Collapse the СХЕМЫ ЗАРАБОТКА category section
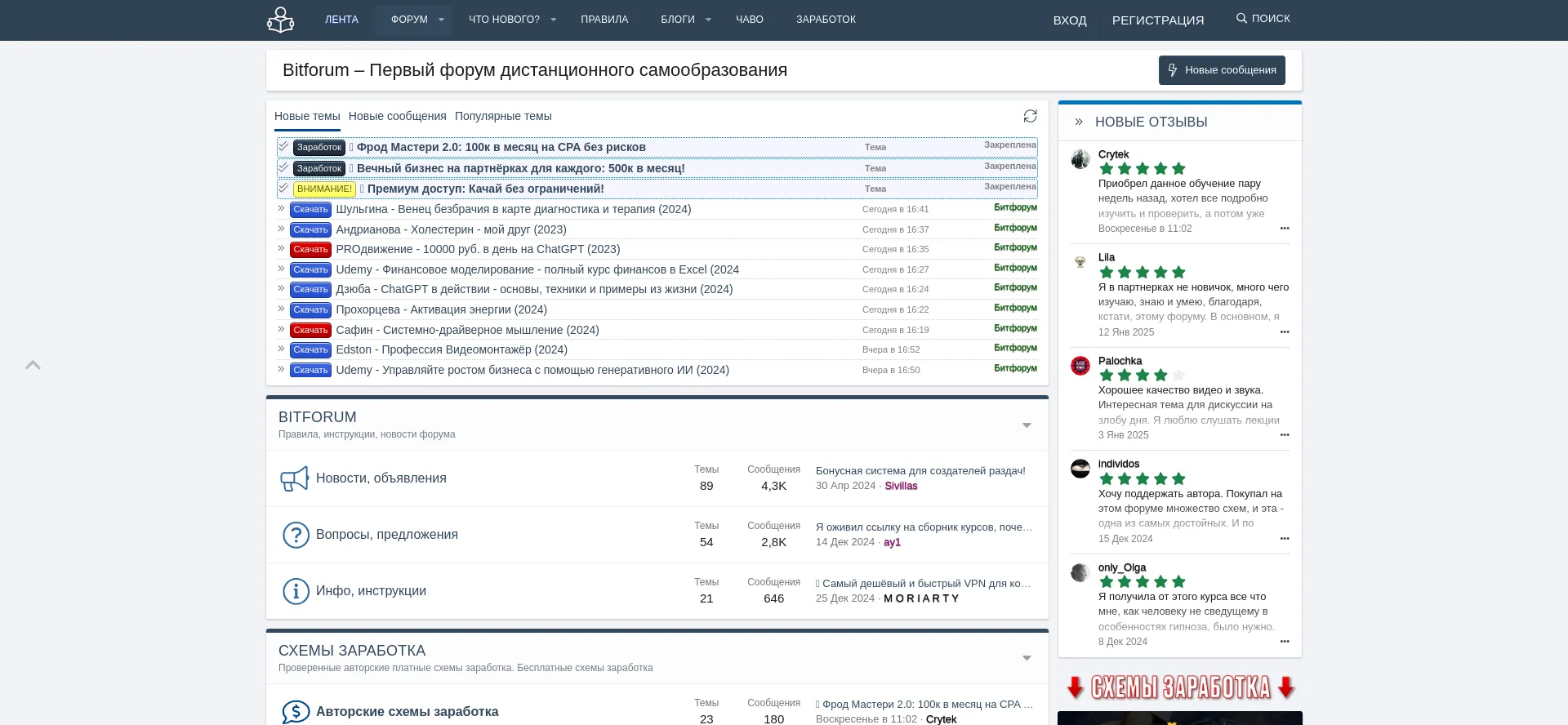This screenshot has height=725, width=1568. pyautogui.click(x=1027, y=658)
